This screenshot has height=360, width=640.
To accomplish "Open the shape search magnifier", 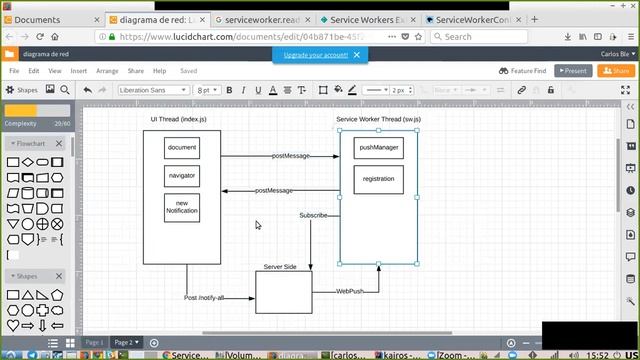I will (64, 90).
